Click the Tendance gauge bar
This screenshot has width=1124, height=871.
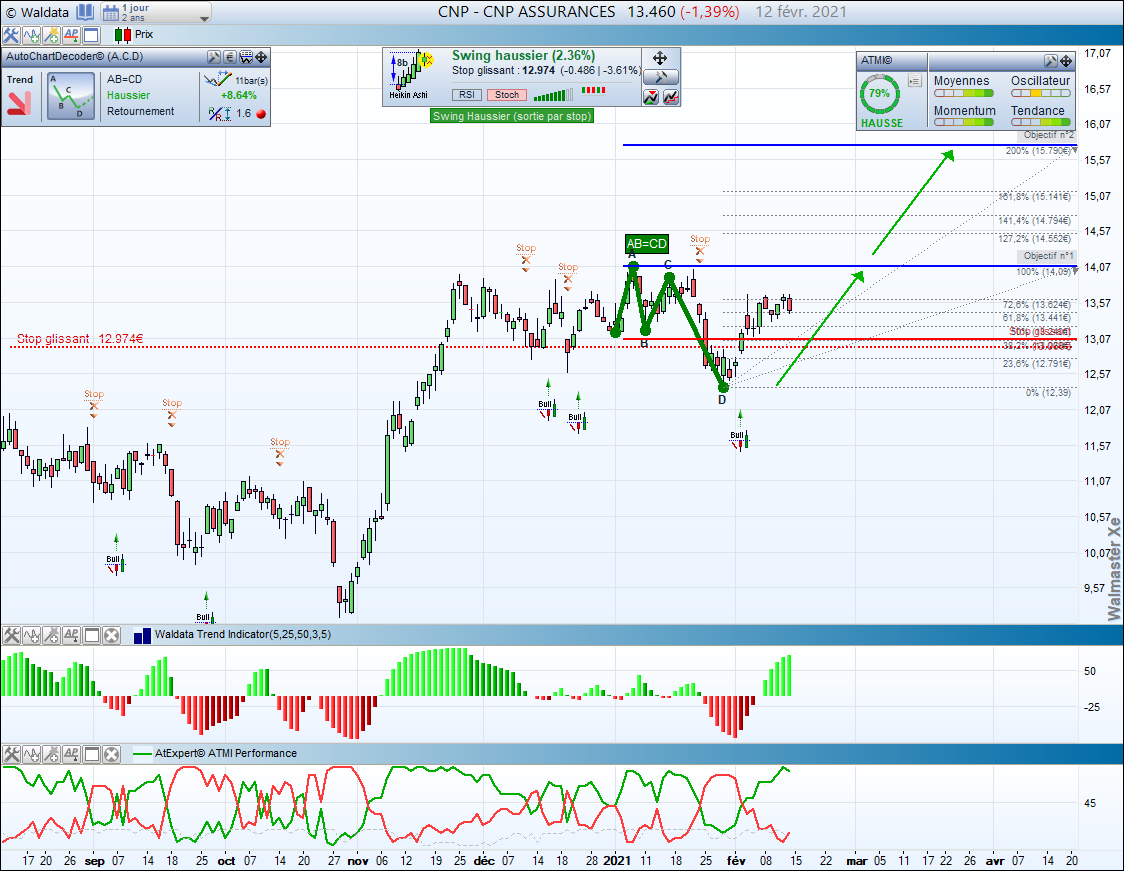(x=1041, y=123)
